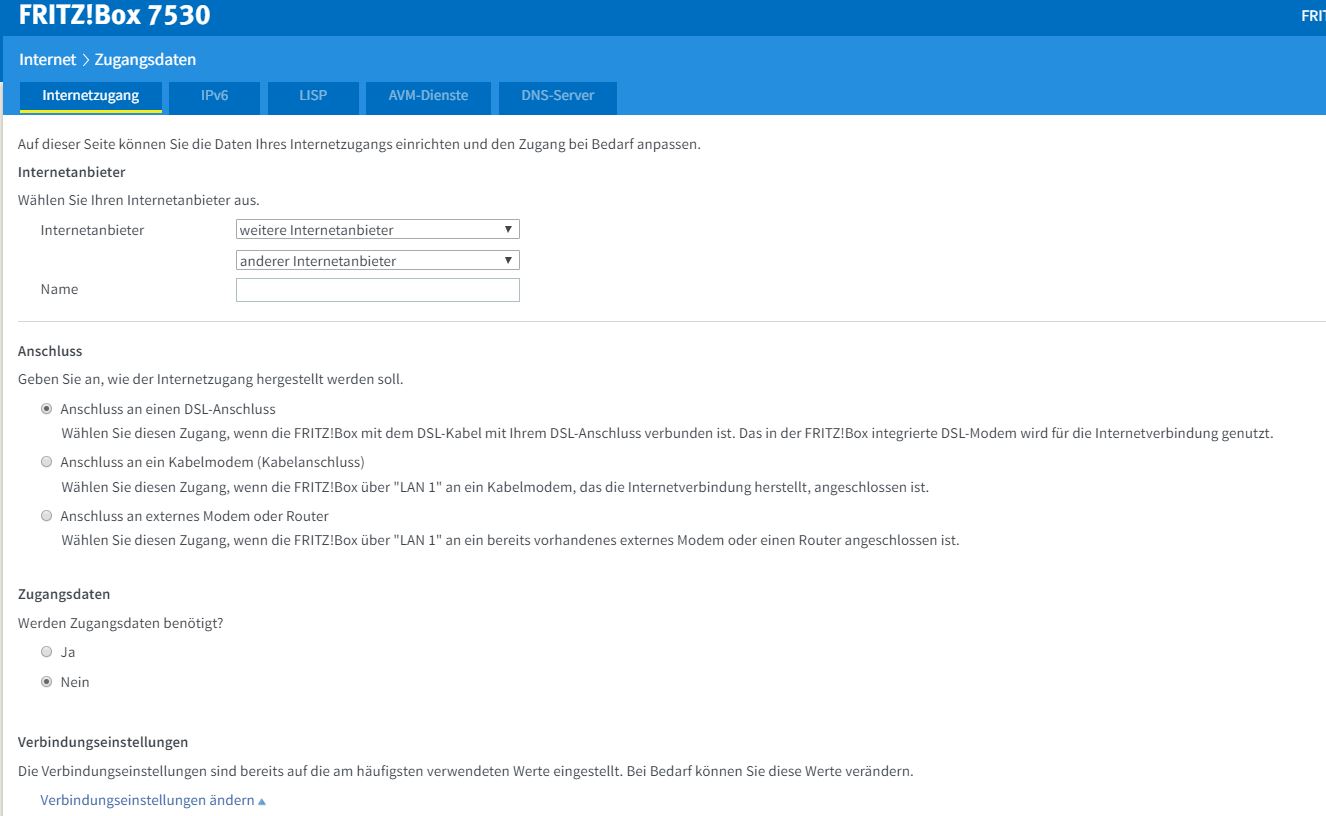Open the DNS-Server tab
The height and width of the screenshot is (816, 1326).
tap(558, 97)
